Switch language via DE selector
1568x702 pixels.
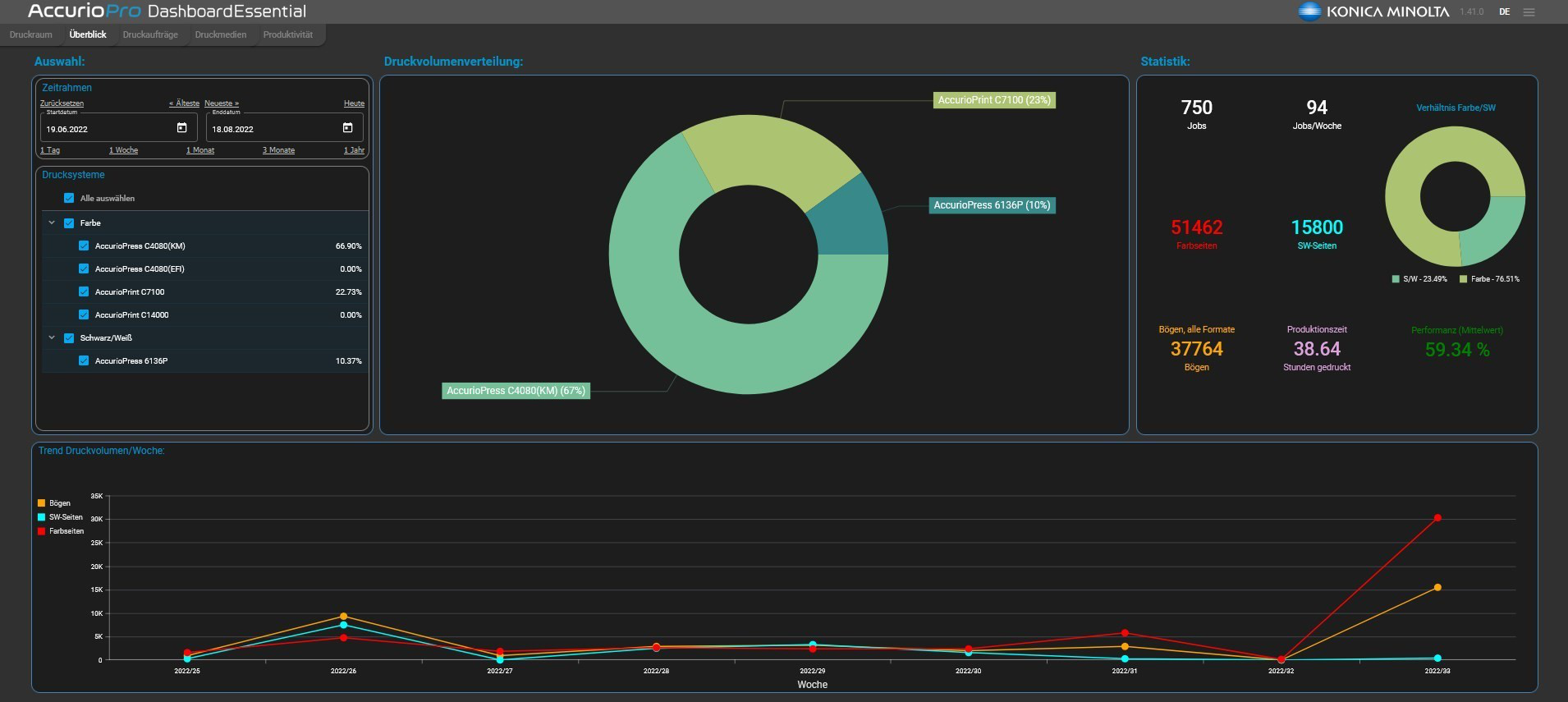click(1504, 12)
